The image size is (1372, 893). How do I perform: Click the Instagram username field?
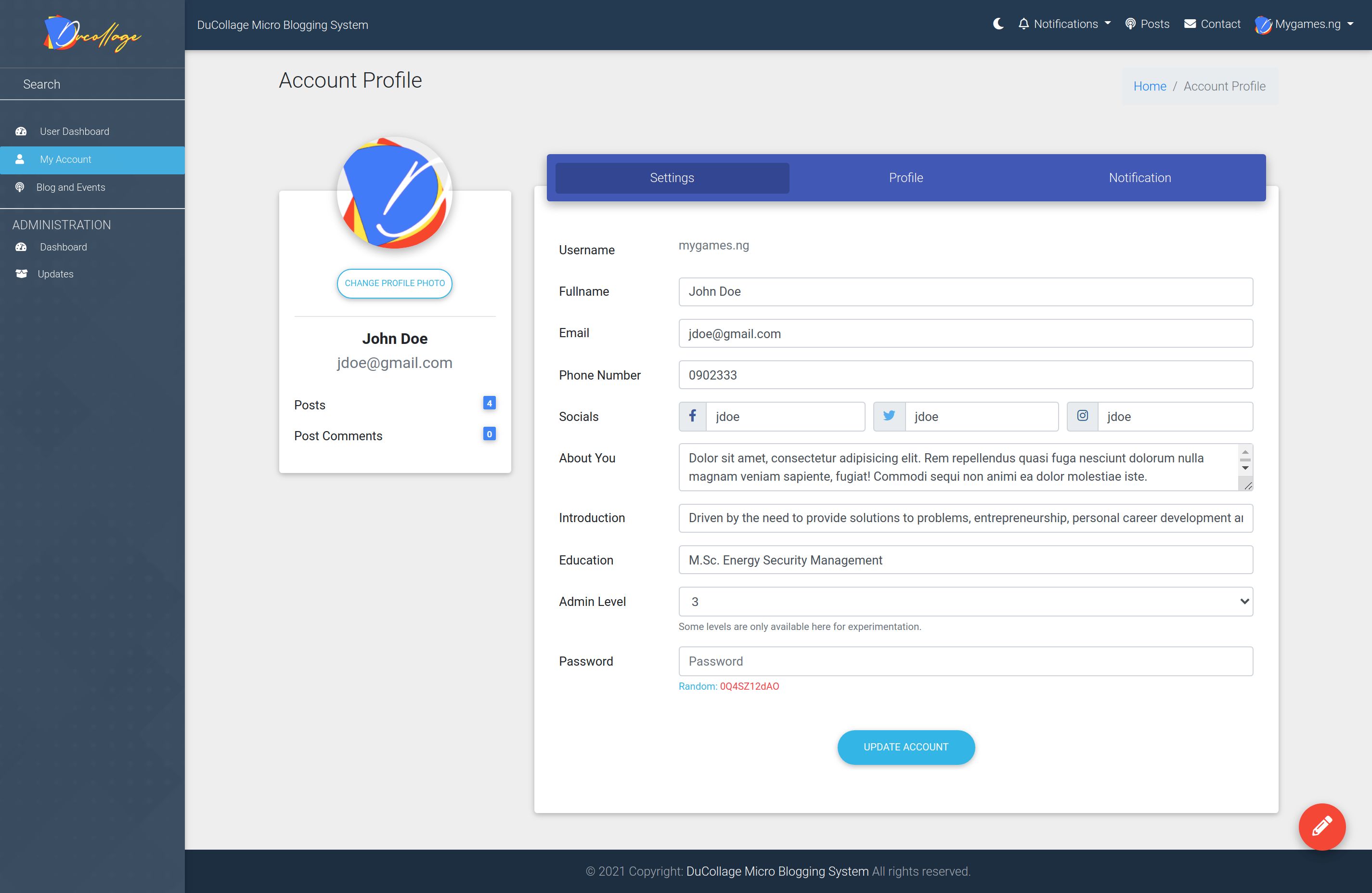pos(1175,417)
